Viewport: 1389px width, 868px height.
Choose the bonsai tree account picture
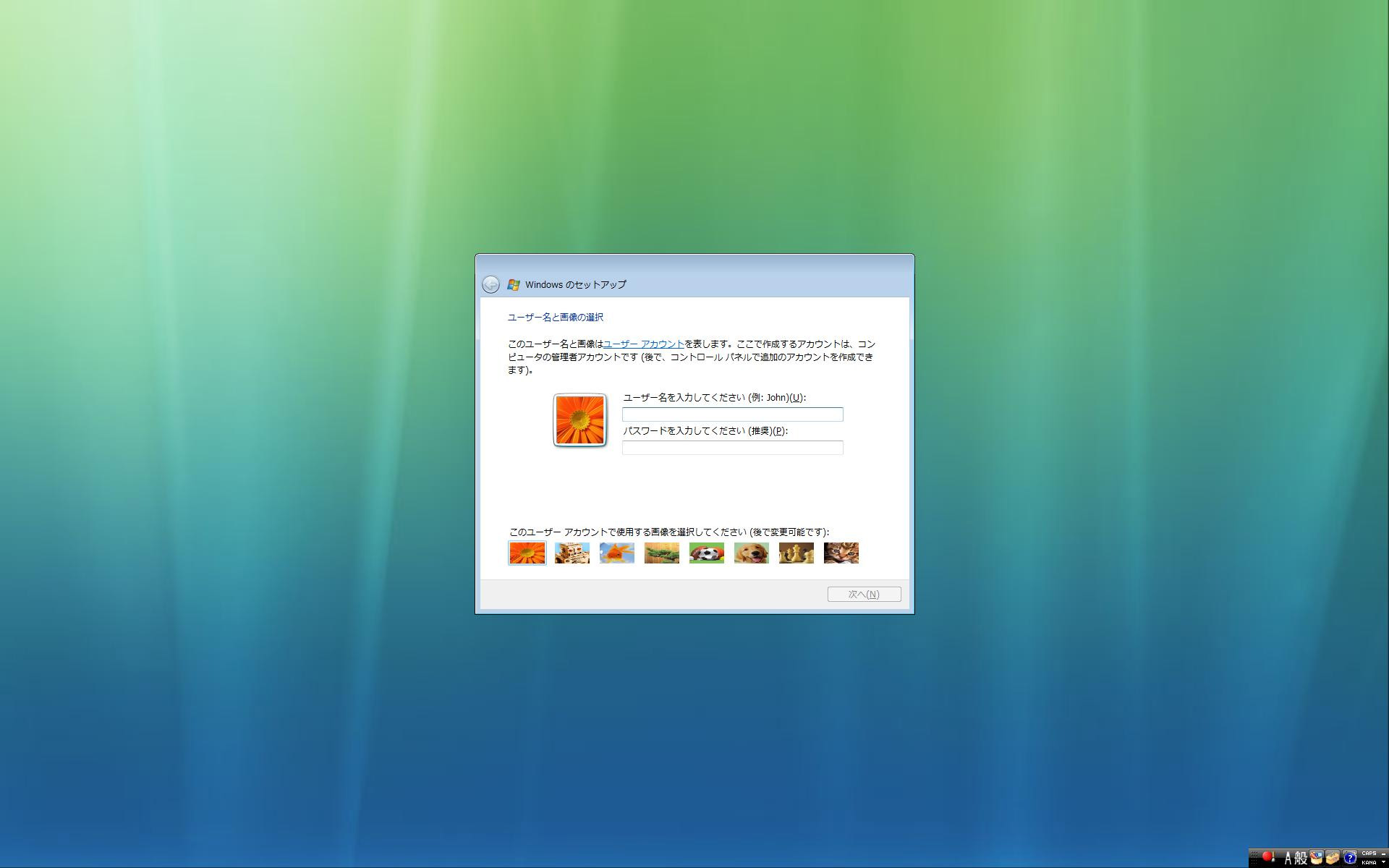pyautogui.click(x=661, y=553)
